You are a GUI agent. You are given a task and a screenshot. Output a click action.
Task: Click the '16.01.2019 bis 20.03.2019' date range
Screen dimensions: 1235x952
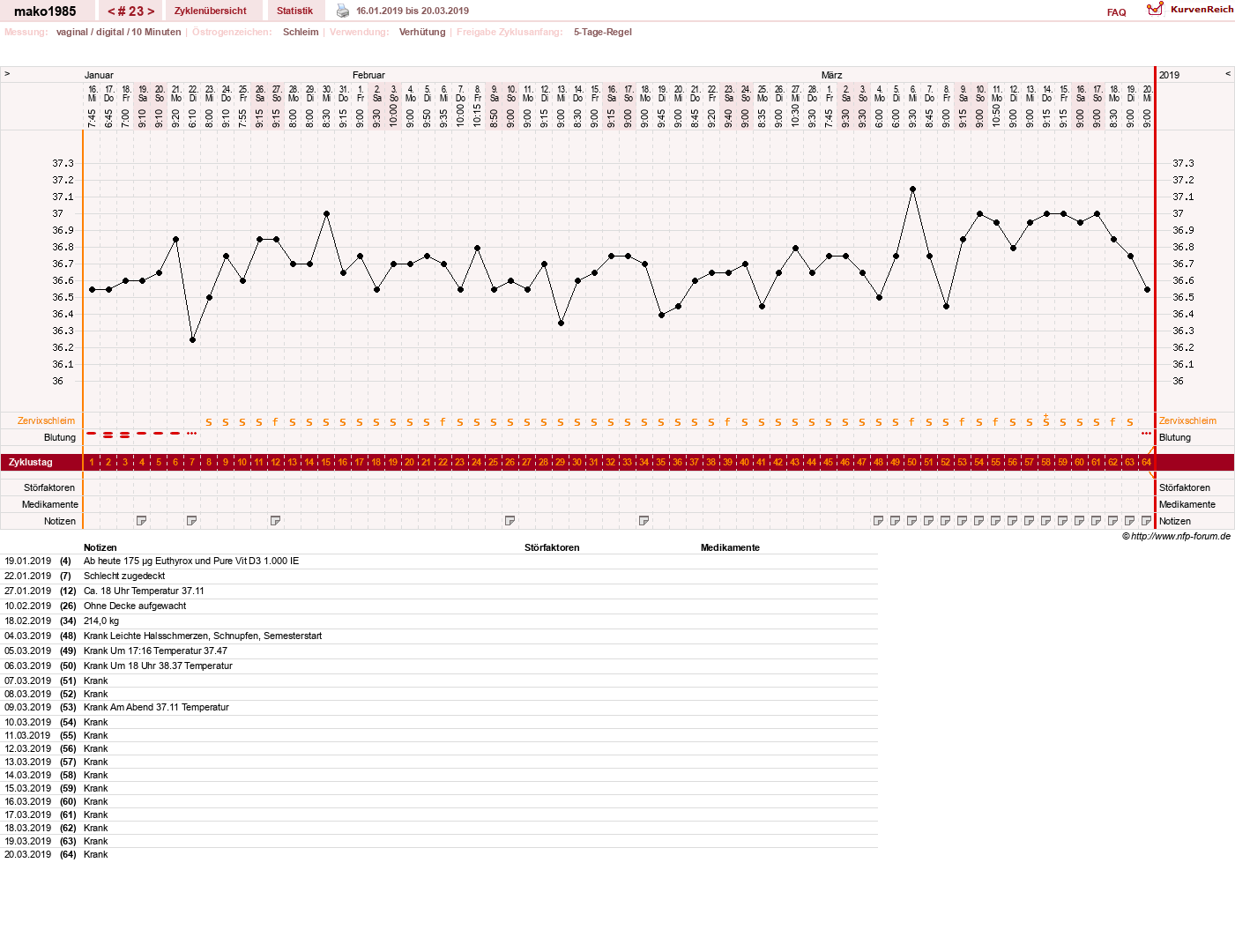(x=413, y=11)
